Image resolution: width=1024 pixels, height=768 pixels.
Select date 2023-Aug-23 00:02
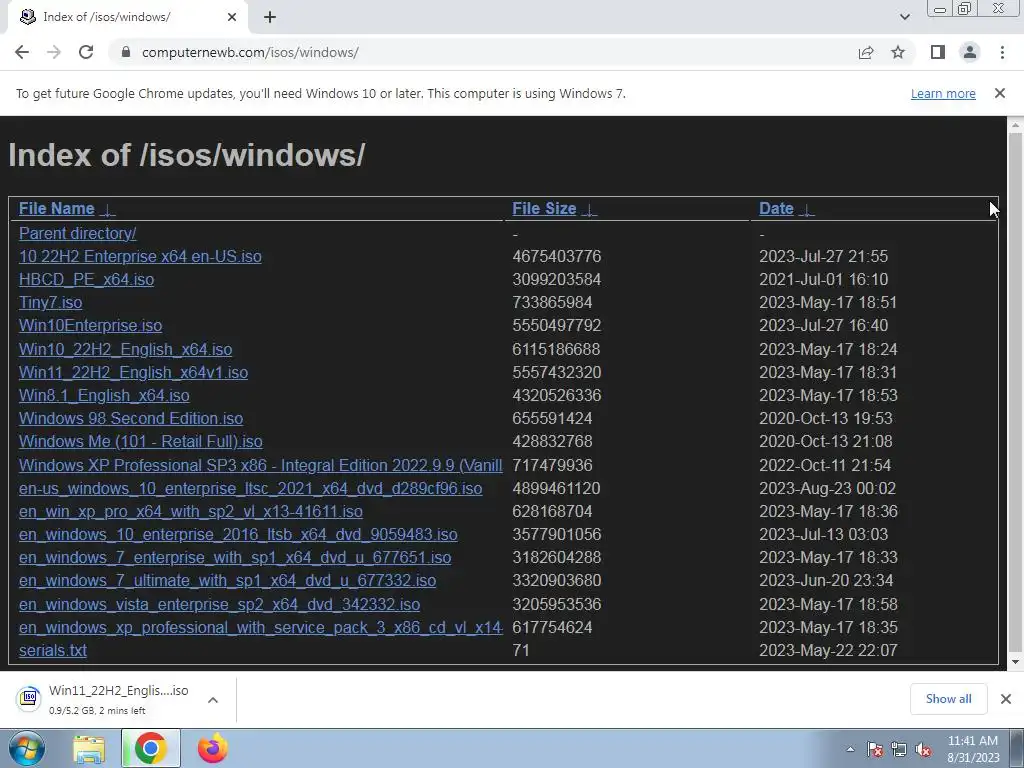(827, 488)
